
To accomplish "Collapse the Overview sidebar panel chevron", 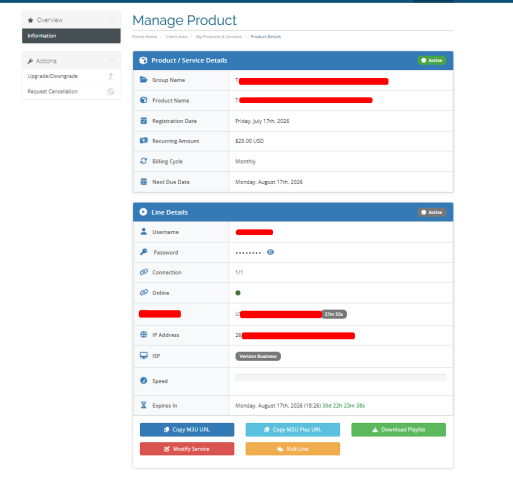I will tap(112, 19).
